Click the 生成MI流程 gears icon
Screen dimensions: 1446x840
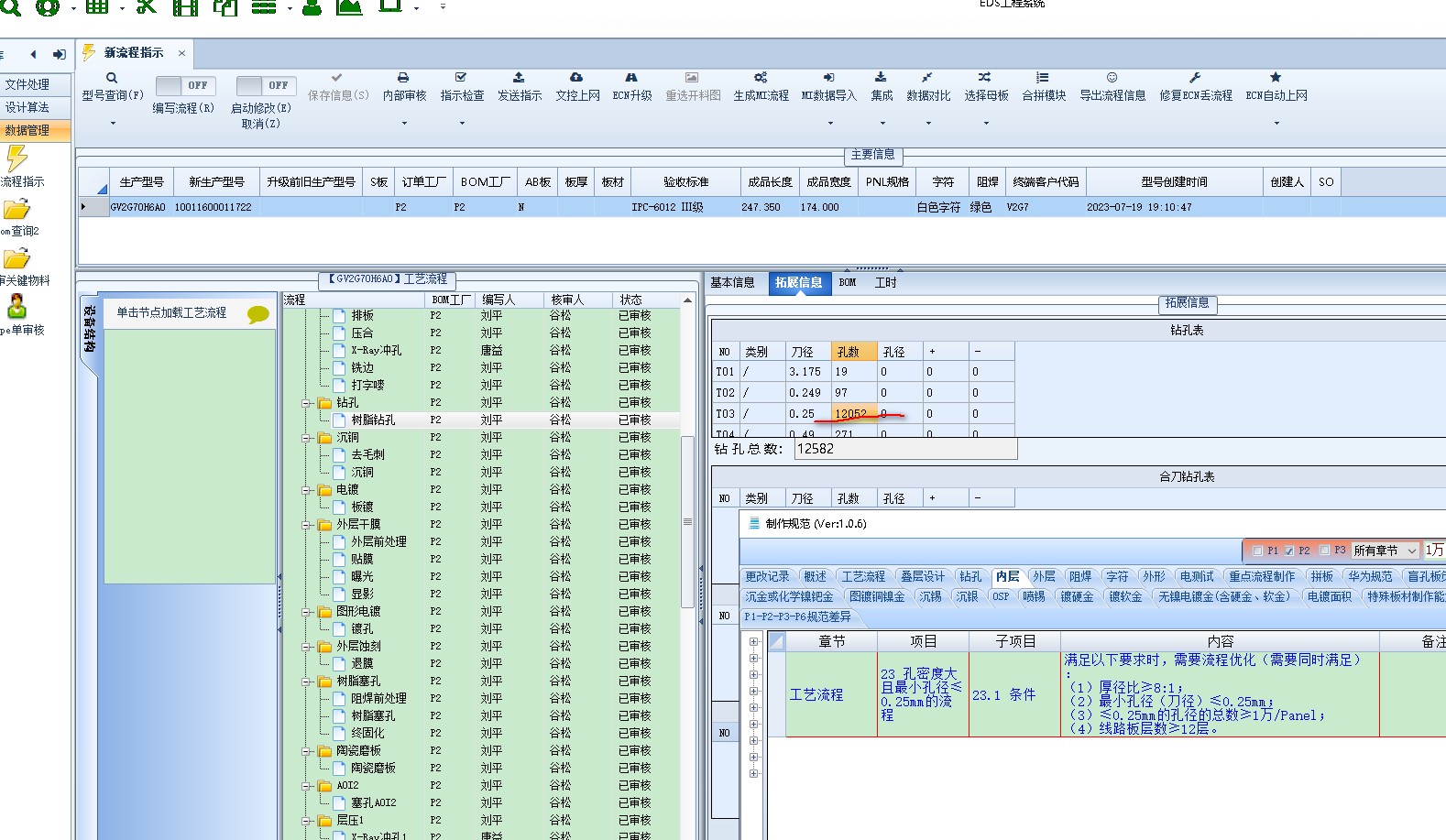click(x=761, y=78)
